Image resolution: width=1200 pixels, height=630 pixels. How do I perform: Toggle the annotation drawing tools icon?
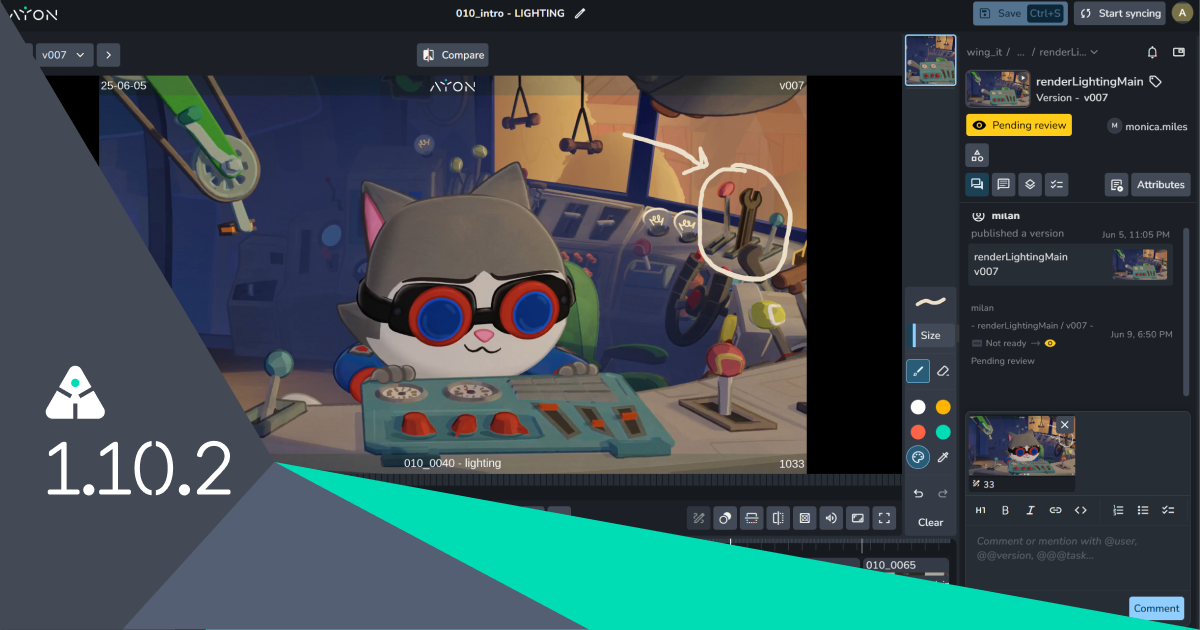(699, 518)
